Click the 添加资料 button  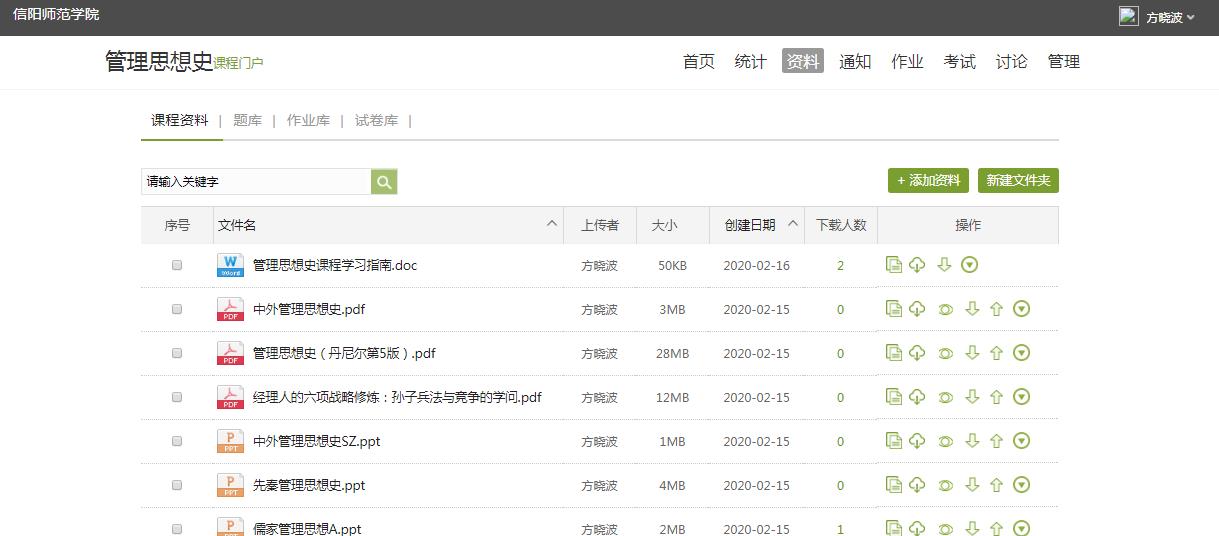click(x=928, y=181)
